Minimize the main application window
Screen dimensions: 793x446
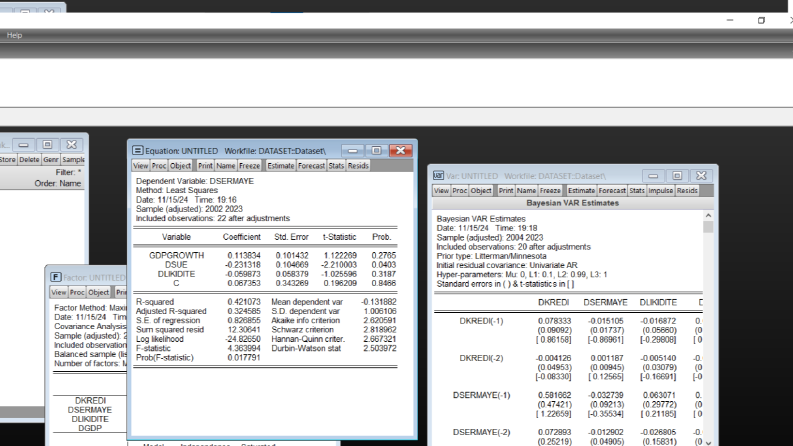(730, 20)
